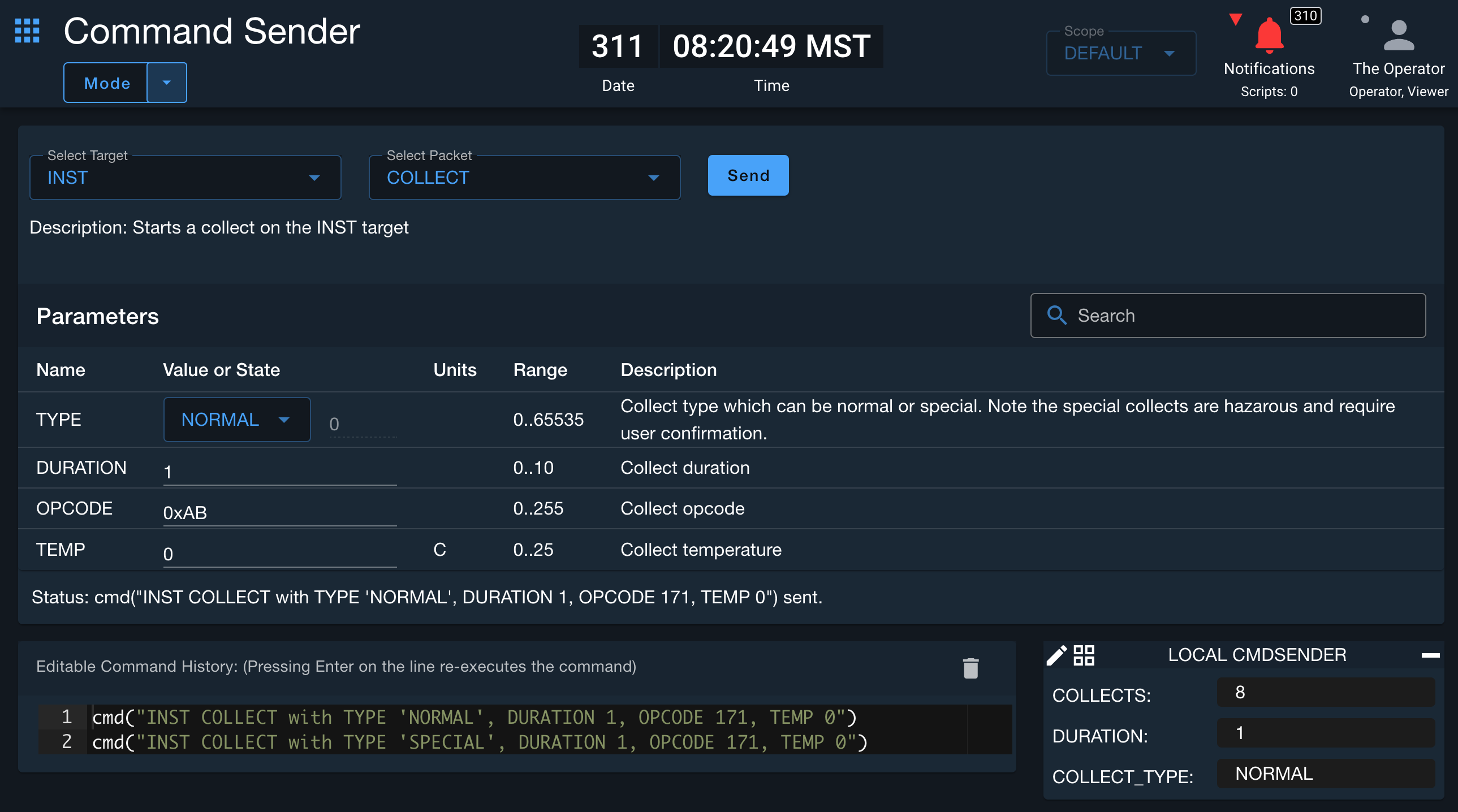
Task: Click the DURATION value input field
Action: point(279,468)
